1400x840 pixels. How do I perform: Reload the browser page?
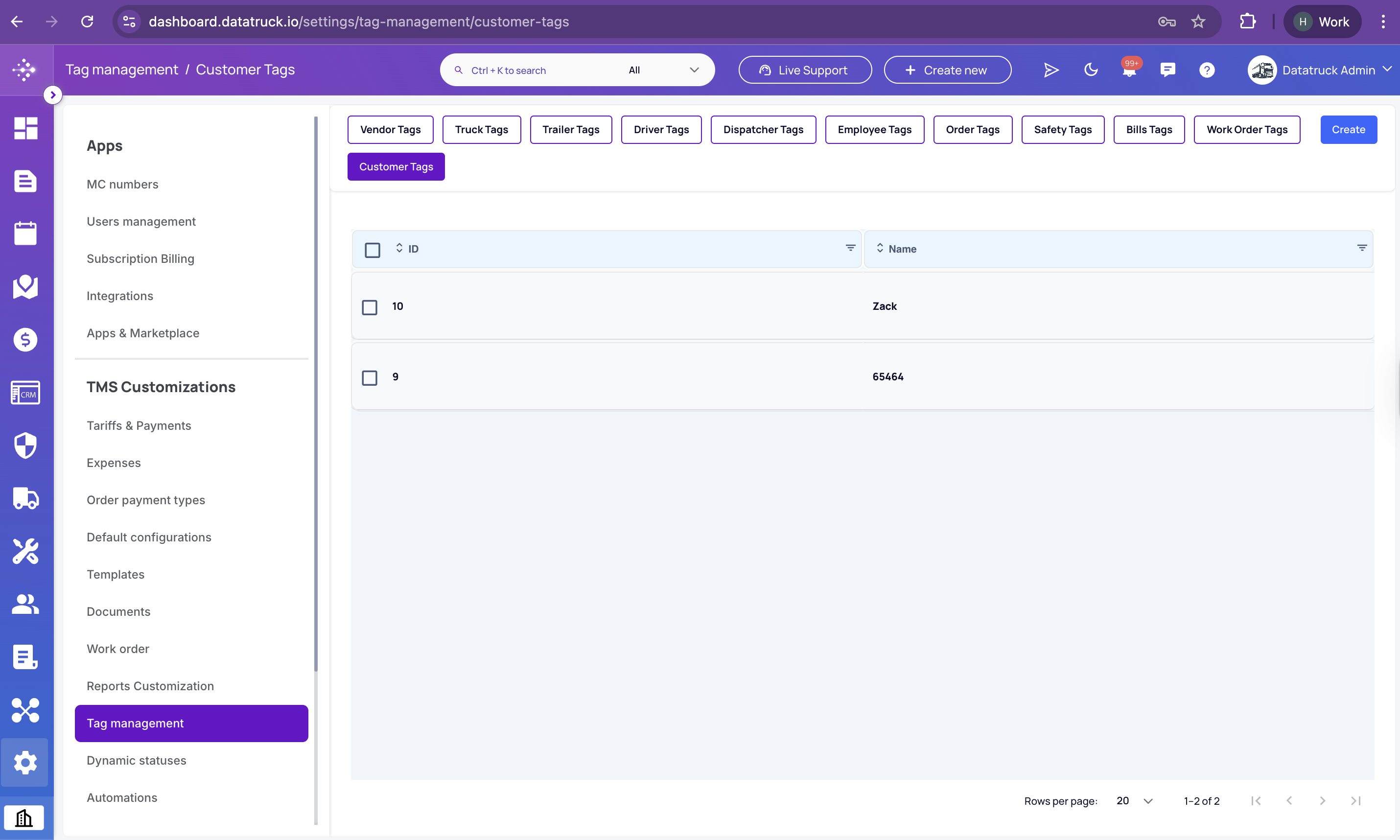(87, 22)
